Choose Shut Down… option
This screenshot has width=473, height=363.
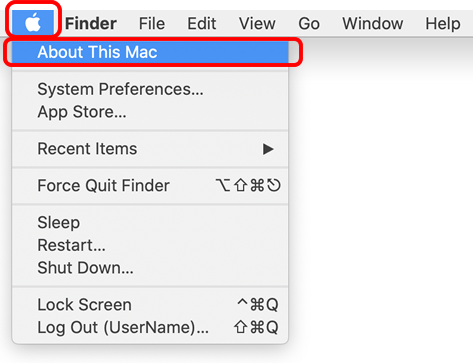150,268
